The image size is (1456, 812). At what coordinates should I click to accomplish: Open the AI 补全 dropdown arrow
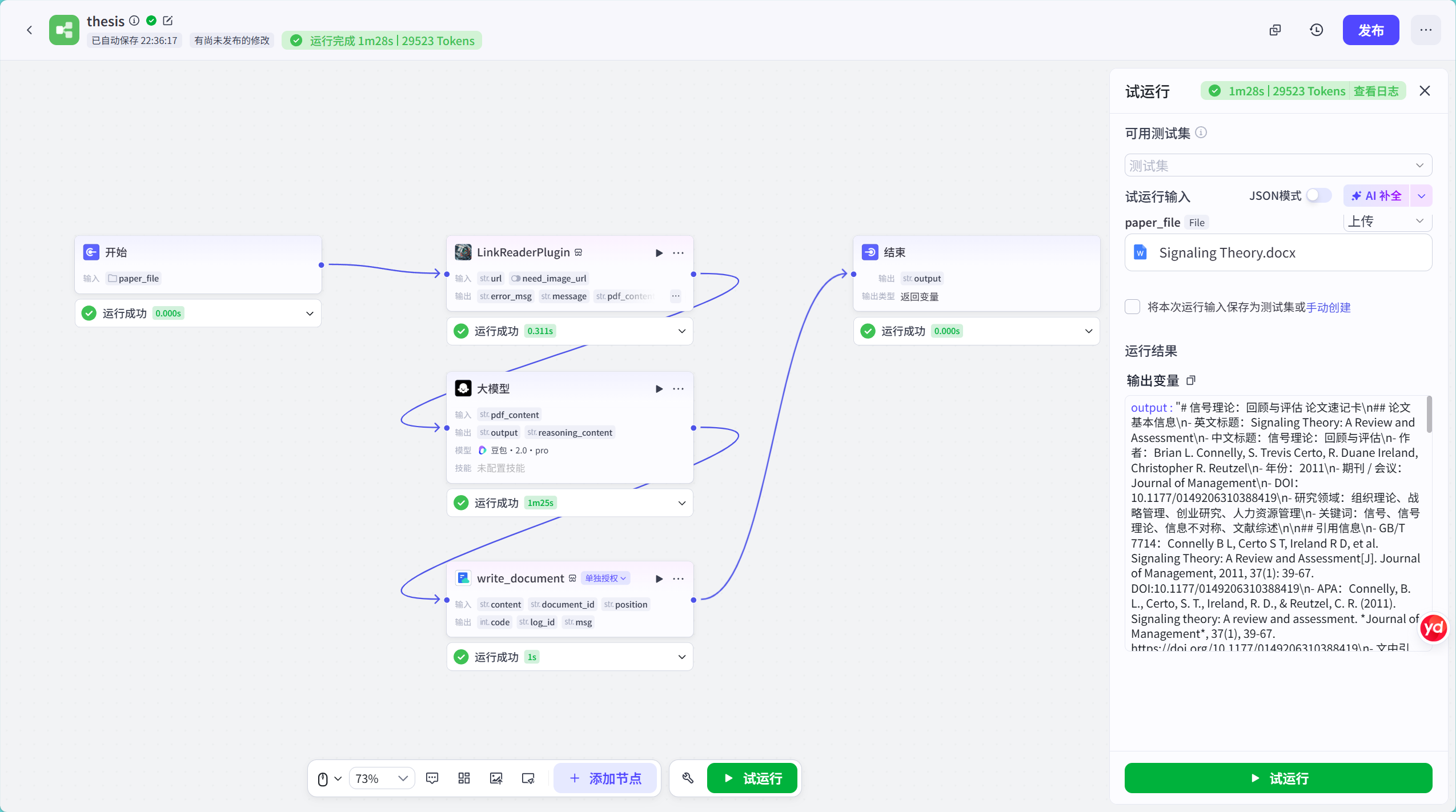point(1421,196)
